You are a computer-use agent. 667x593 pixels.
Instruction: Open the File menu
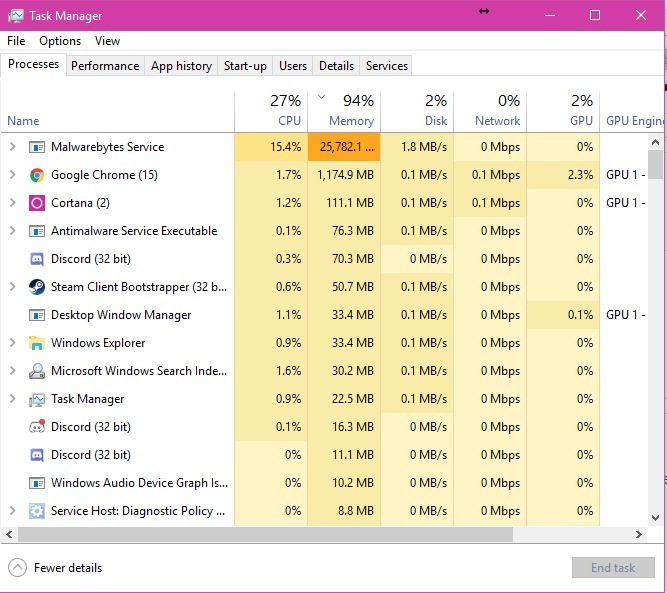click(x=16, y=41)
